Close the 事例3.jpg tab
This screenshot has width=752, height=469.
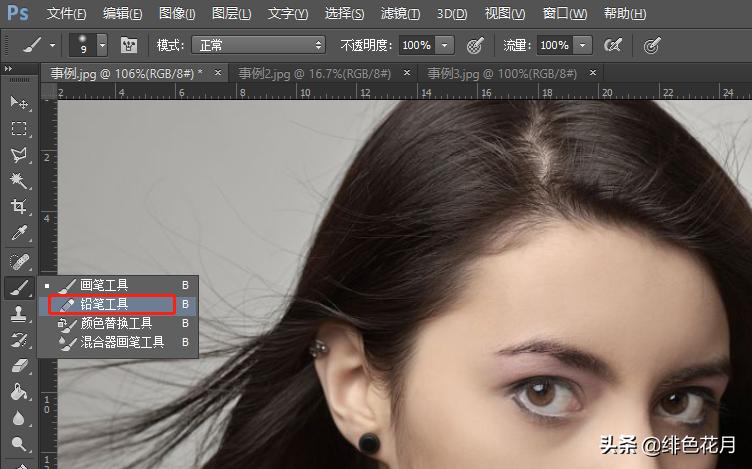tap(593, 73)
